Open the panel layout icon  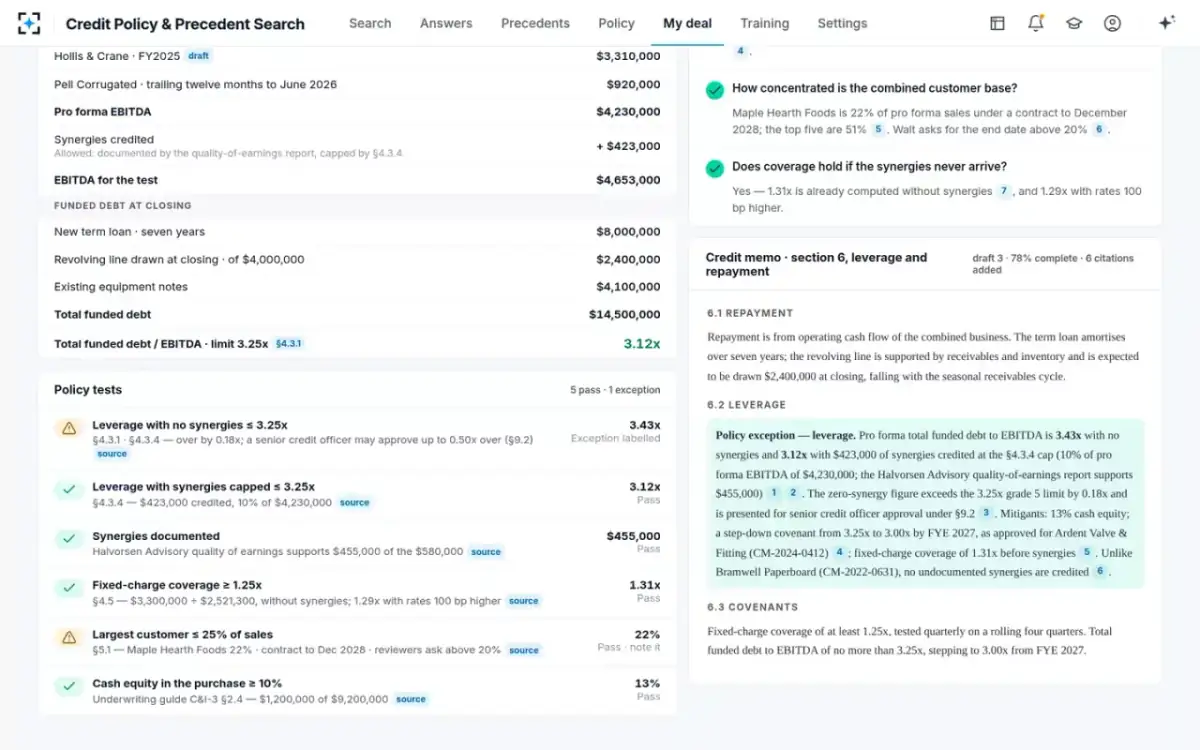pos(997,23)
